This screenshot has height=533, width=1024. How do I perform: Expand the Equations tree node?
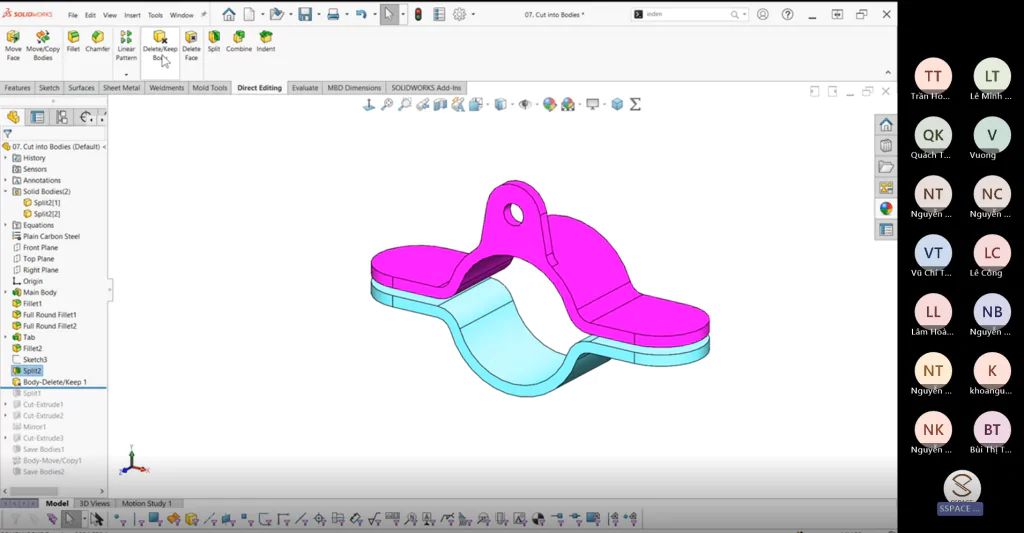pyautogui.click(x=6, y=225)
